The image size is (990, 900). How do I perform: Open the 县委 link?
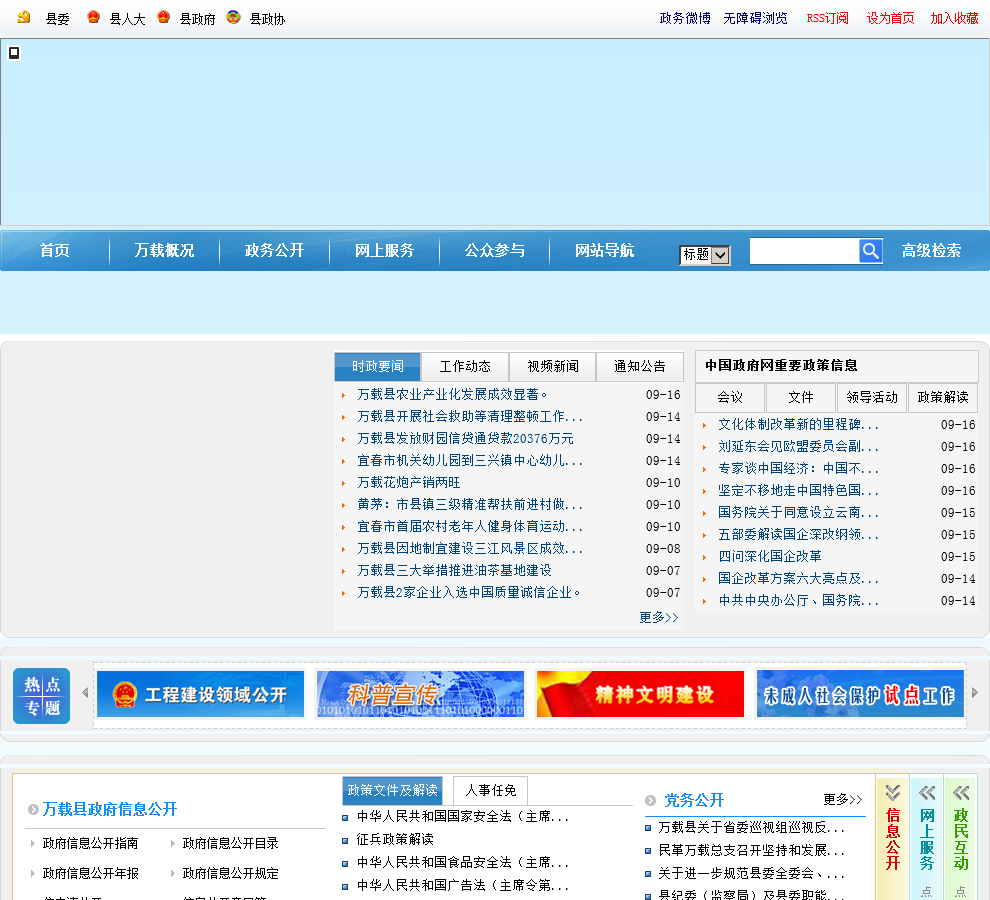tap(57, 19)
